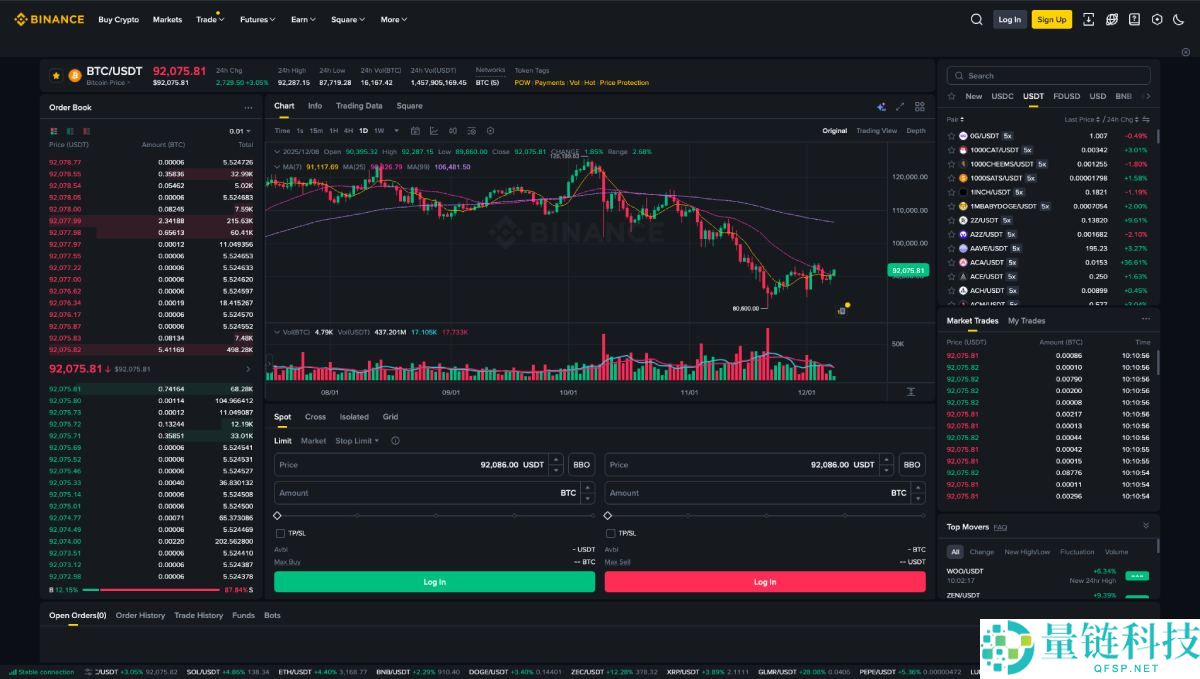1200x679 pixels.
Task: Expand the chart to fullscreen
Action: [899, 106]
